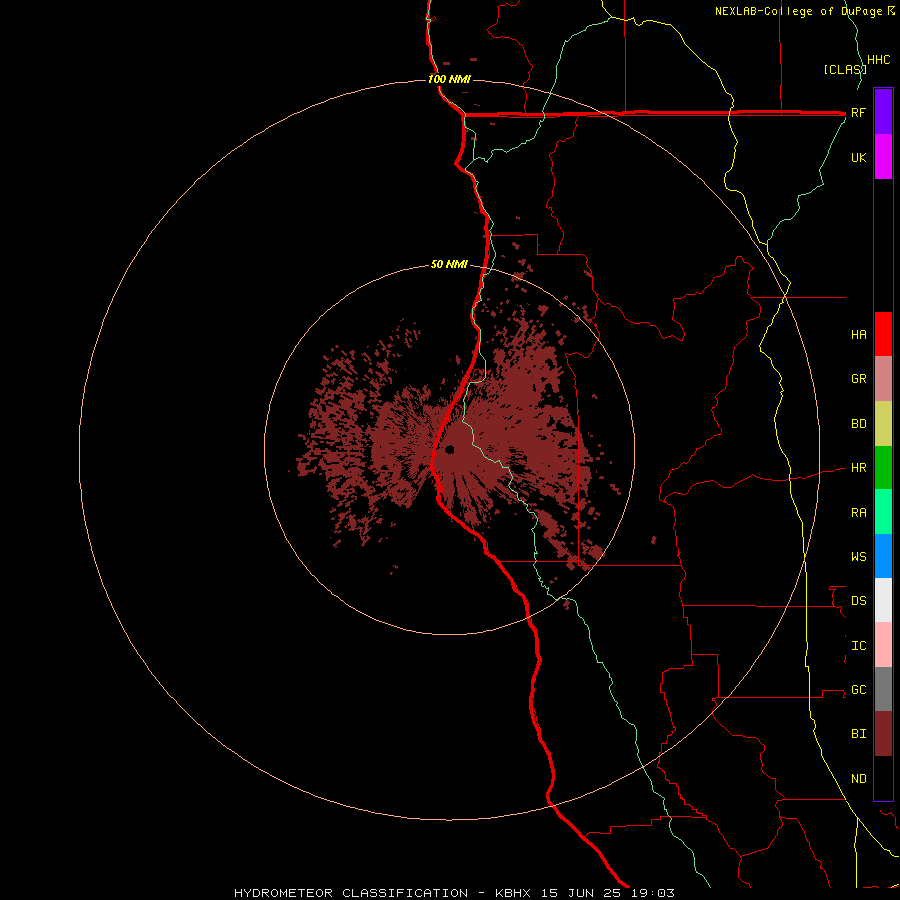Screen dimensions: 900x900
Task: Click the BD legend label
Action: (x=858, y=424)
